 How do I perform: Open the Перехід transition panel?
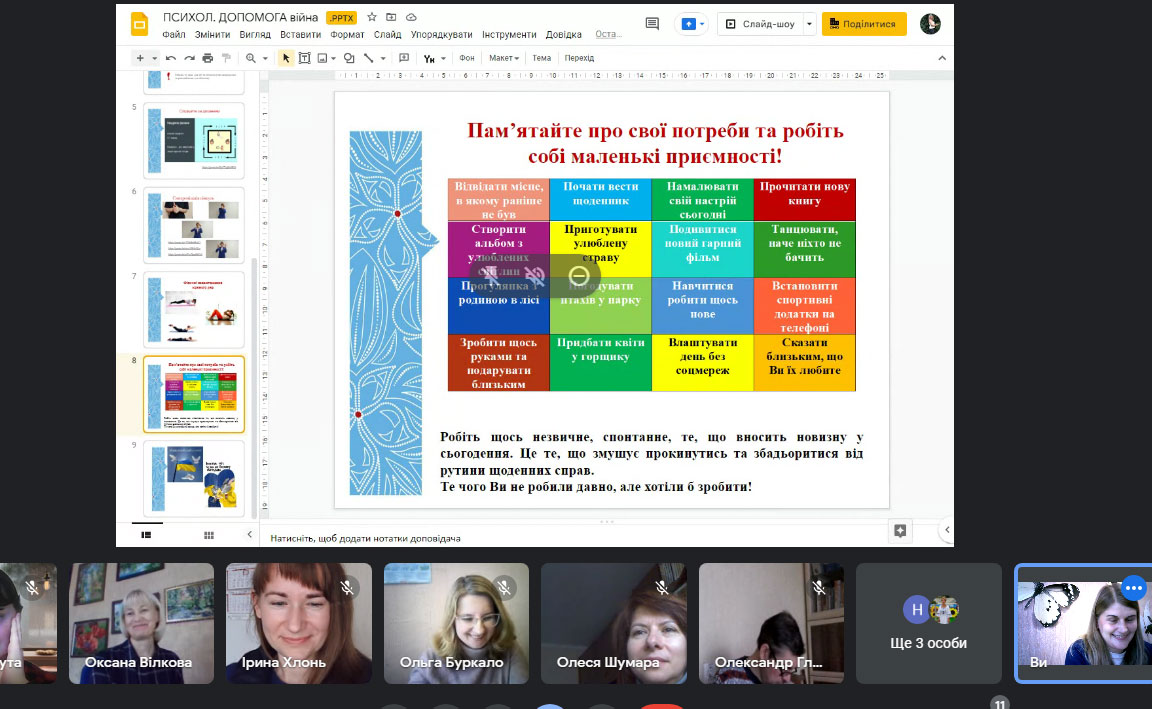point(580,58)
